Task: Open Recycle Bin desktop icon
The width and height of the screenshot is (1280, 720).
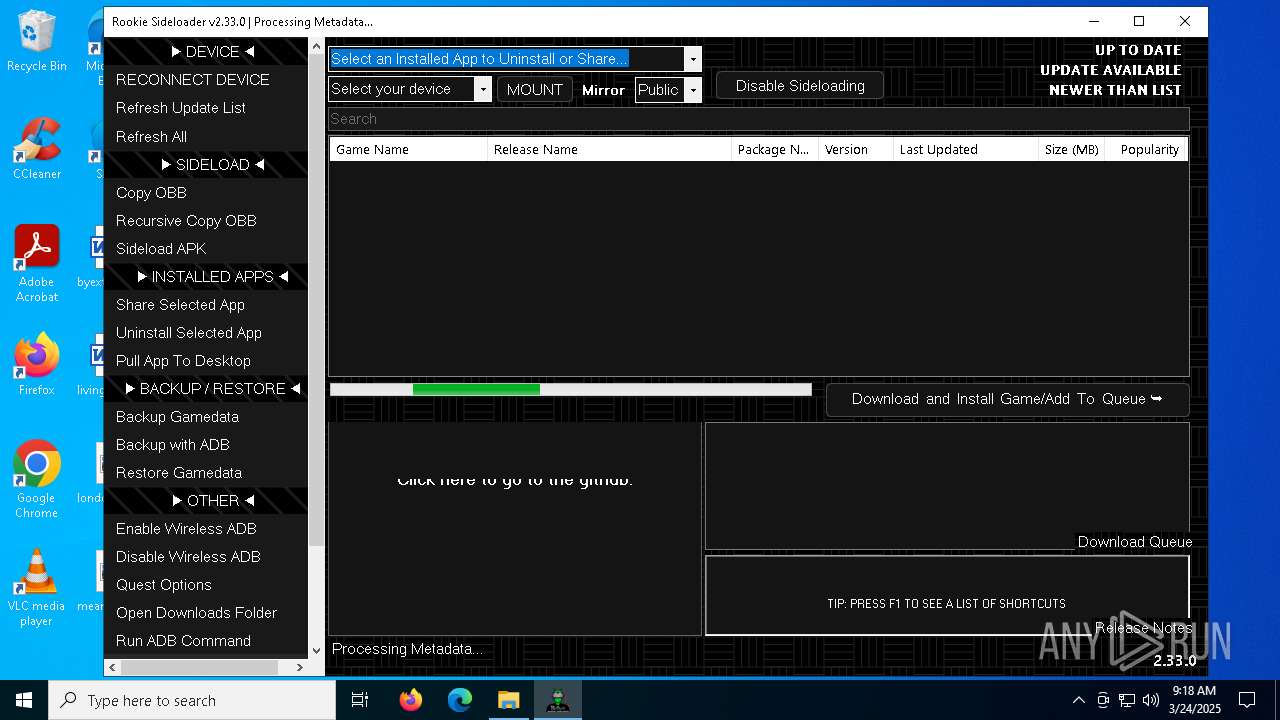Action: click(37, 41)
